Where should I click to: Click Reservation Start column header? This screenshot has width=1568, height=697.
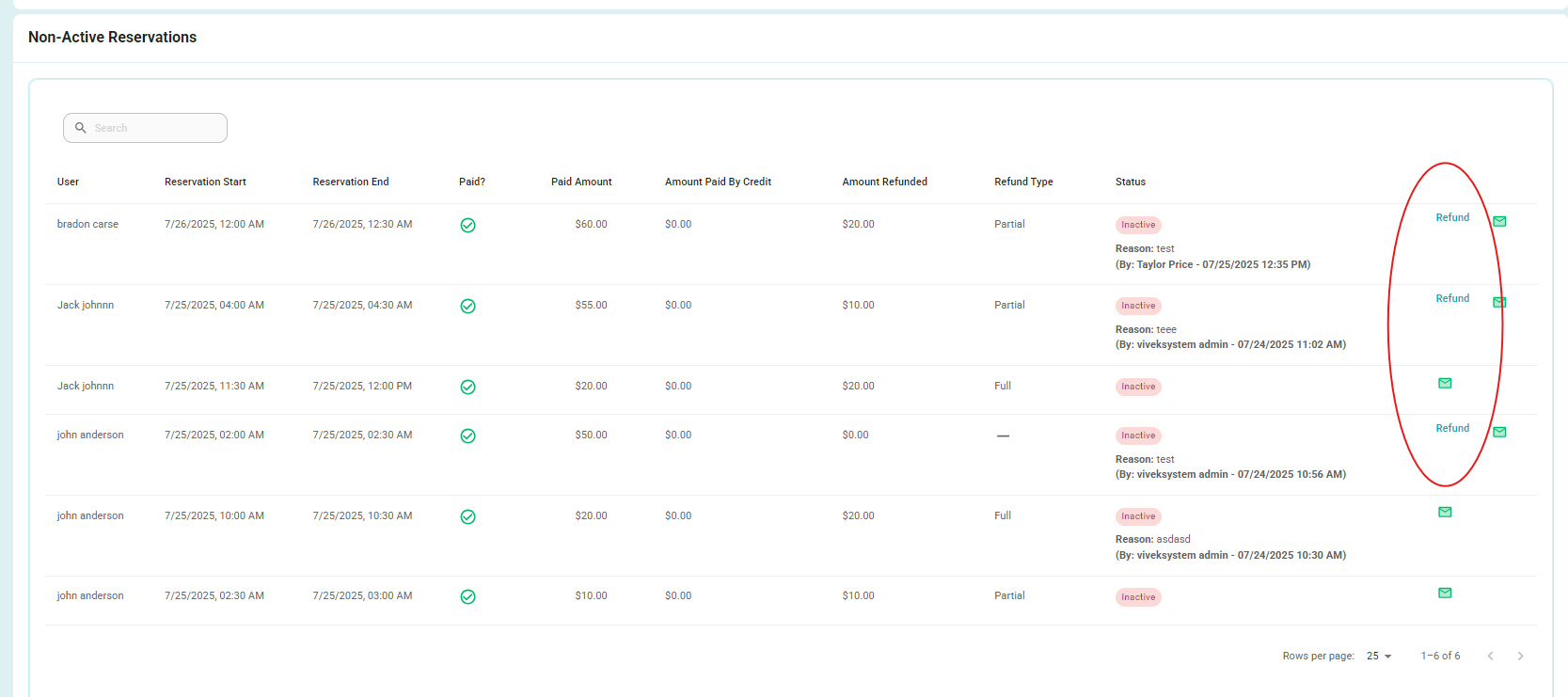[205, 182]
